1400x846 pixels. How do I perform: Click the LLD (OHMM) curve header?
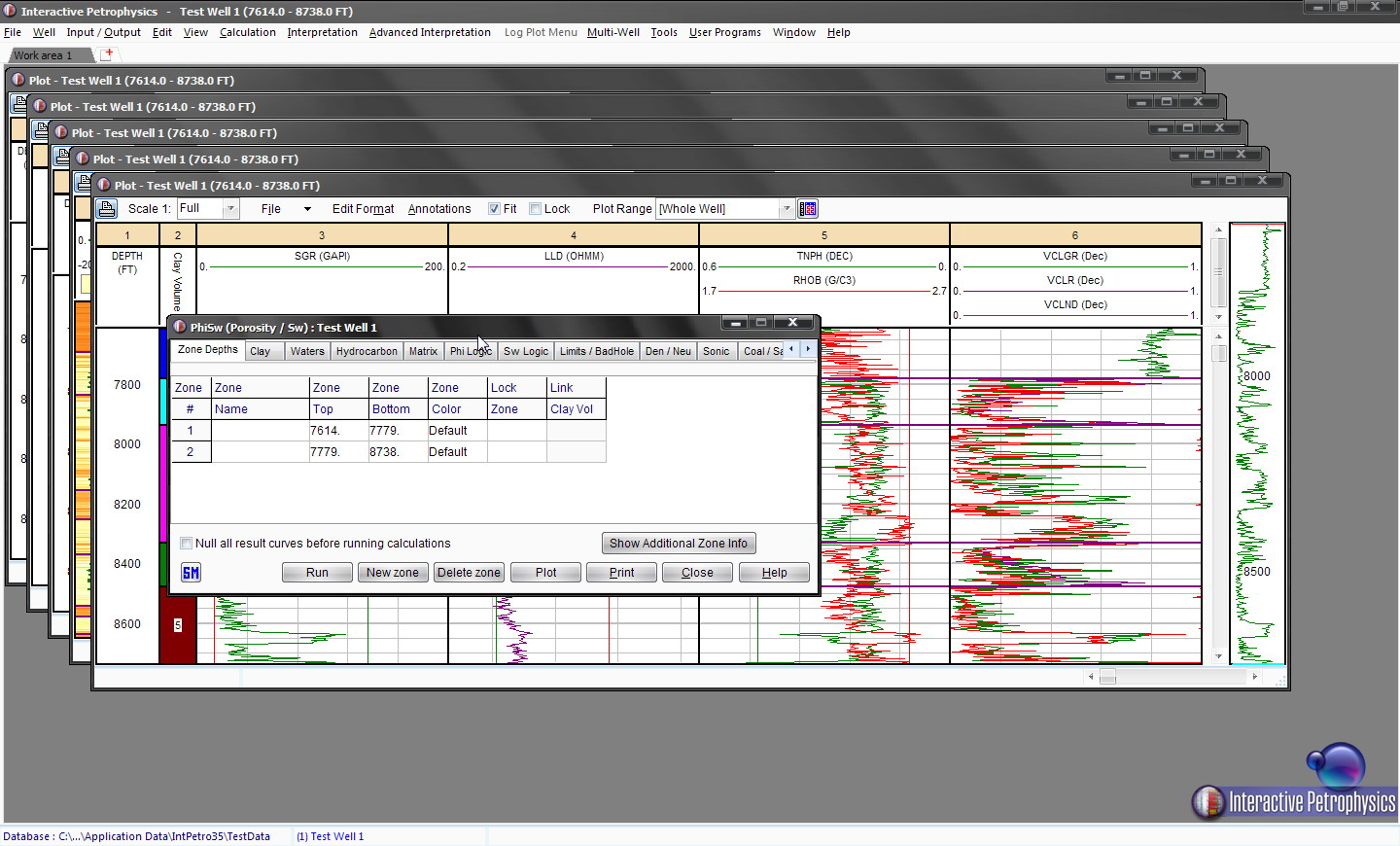pyautogui.click(x=574, y=257)
